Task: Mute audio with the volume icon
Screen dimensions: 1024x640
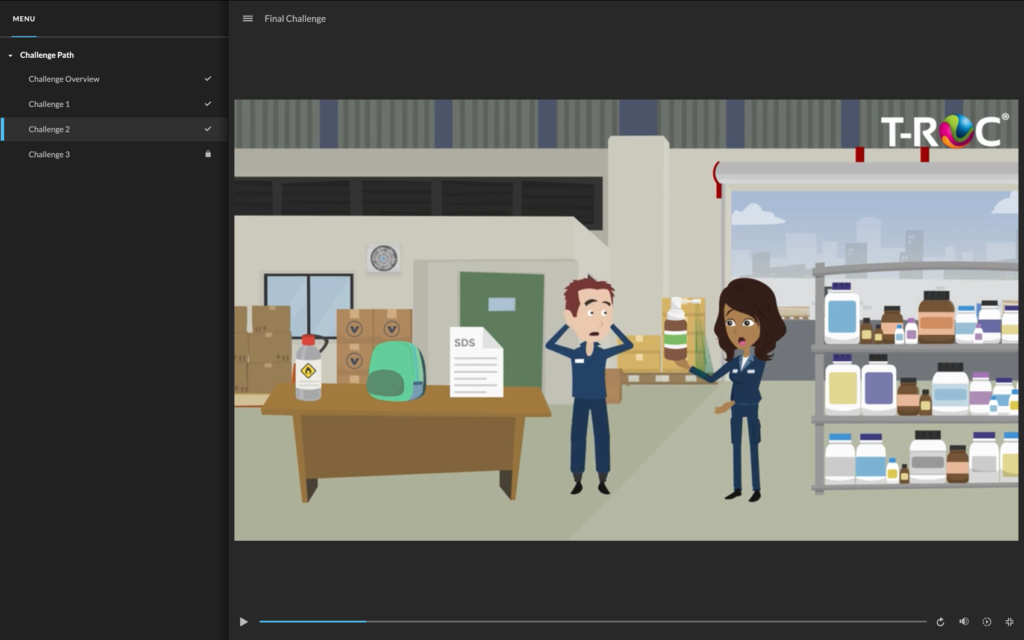Action: (x=963, y=622)
